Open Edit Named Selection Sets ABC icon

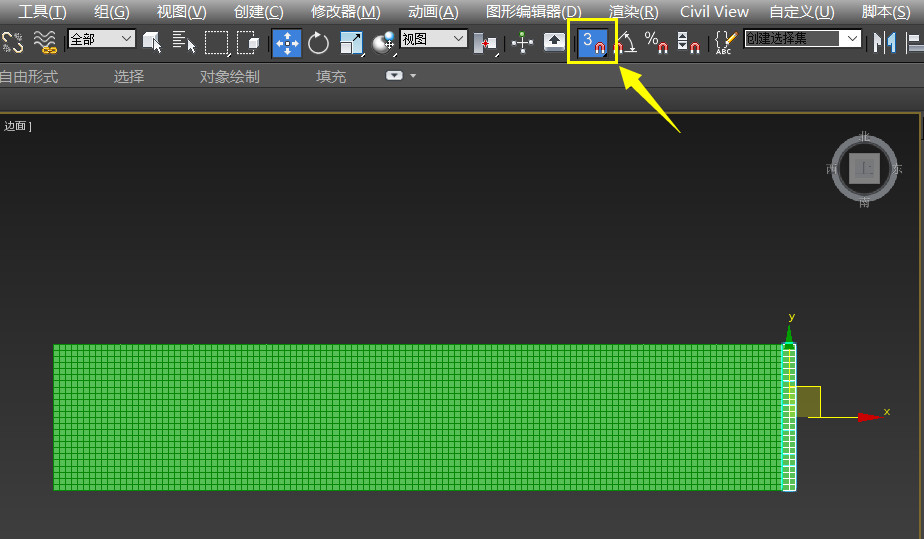click(x=725, y=42)
